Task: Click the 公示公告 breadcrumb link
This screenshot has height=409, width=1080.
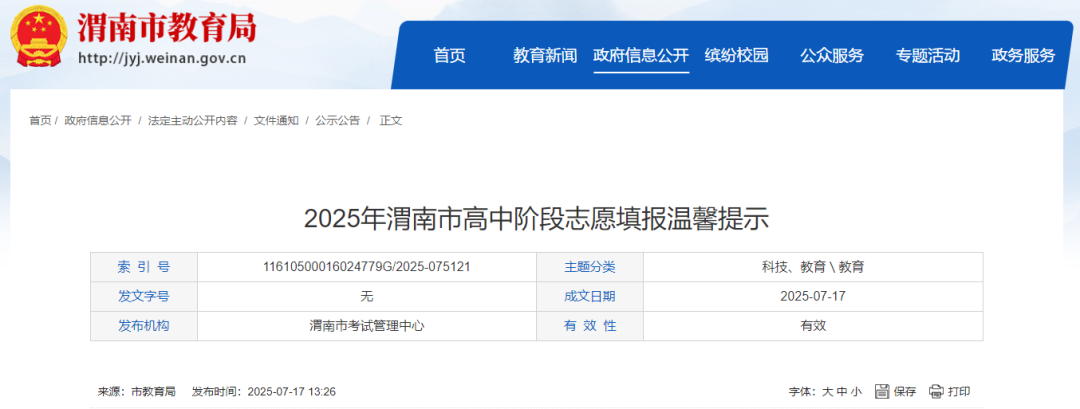Action: tap(338, 120)
